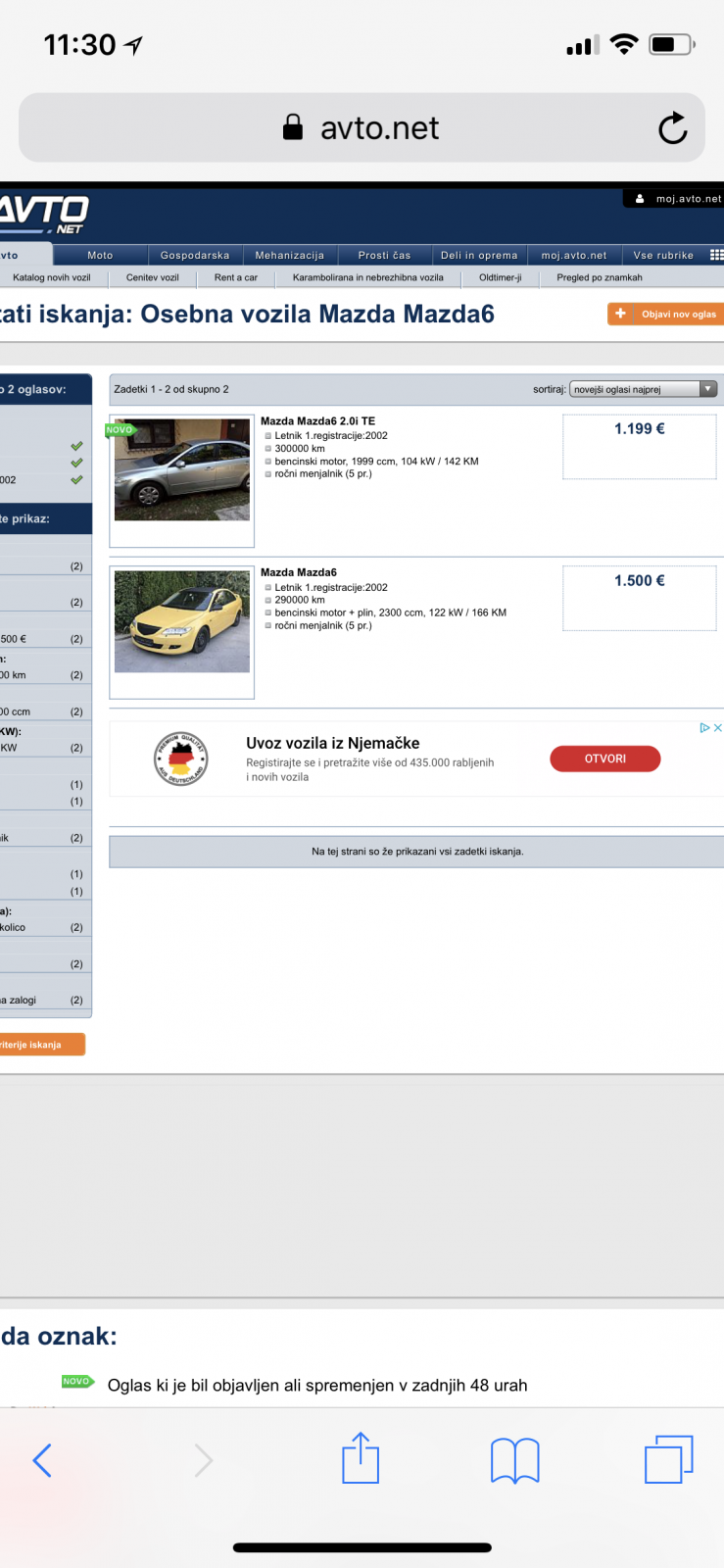
Task: Open the AdChoices info icon
Action: [704, 728]
